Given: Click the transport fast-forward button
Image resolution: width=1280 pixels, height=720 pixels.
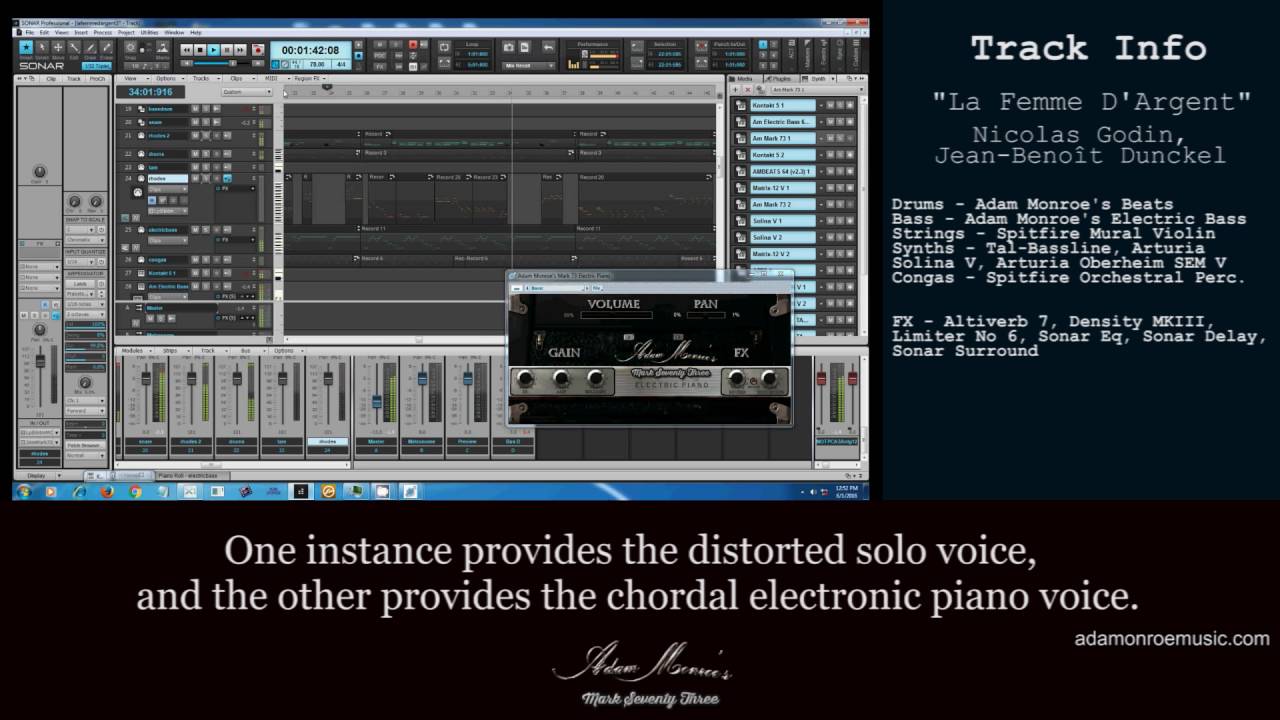Looking at the screenshot, I should 240,50.
